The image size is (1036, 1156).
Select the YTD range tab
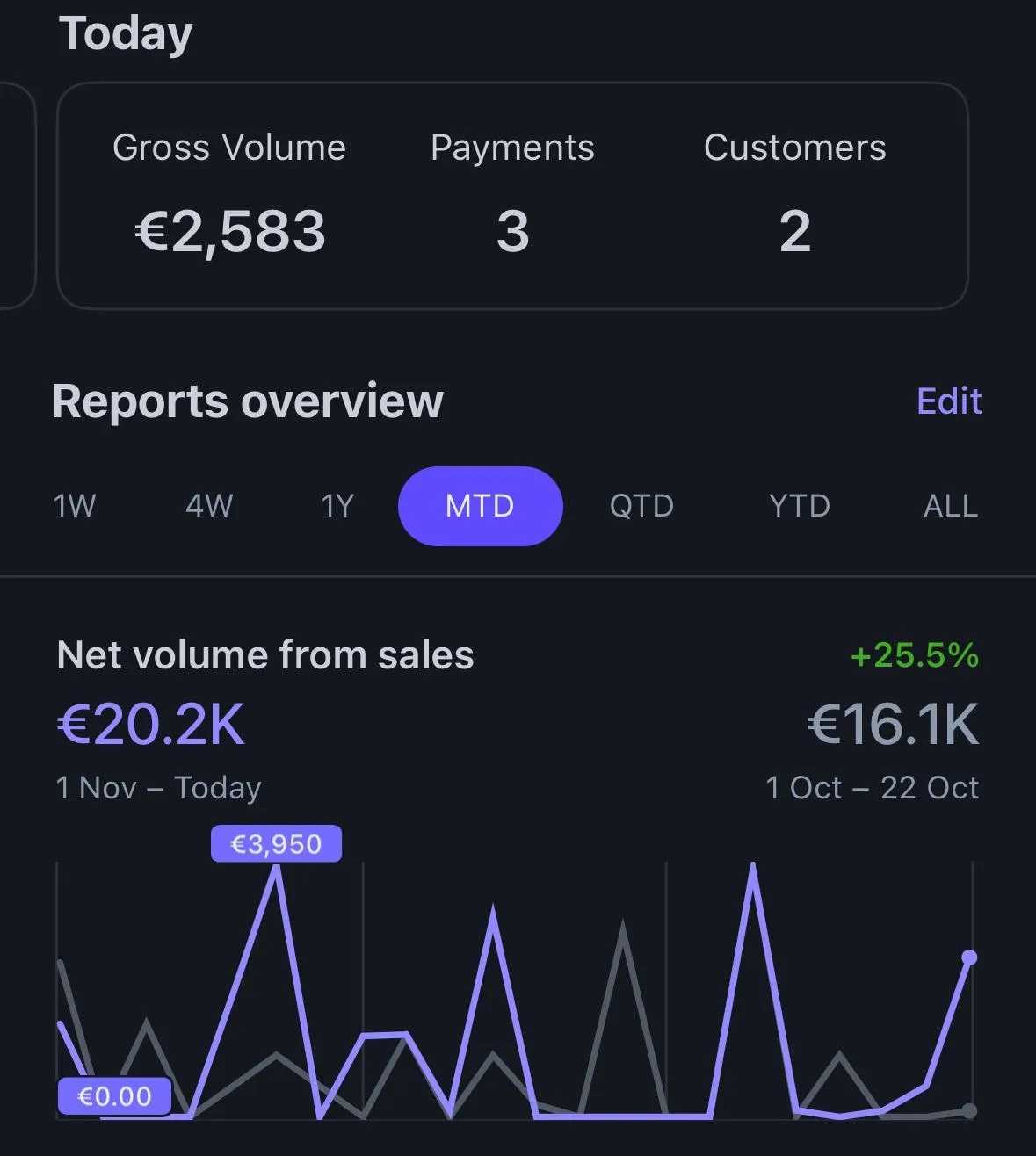tap(799, 506)
